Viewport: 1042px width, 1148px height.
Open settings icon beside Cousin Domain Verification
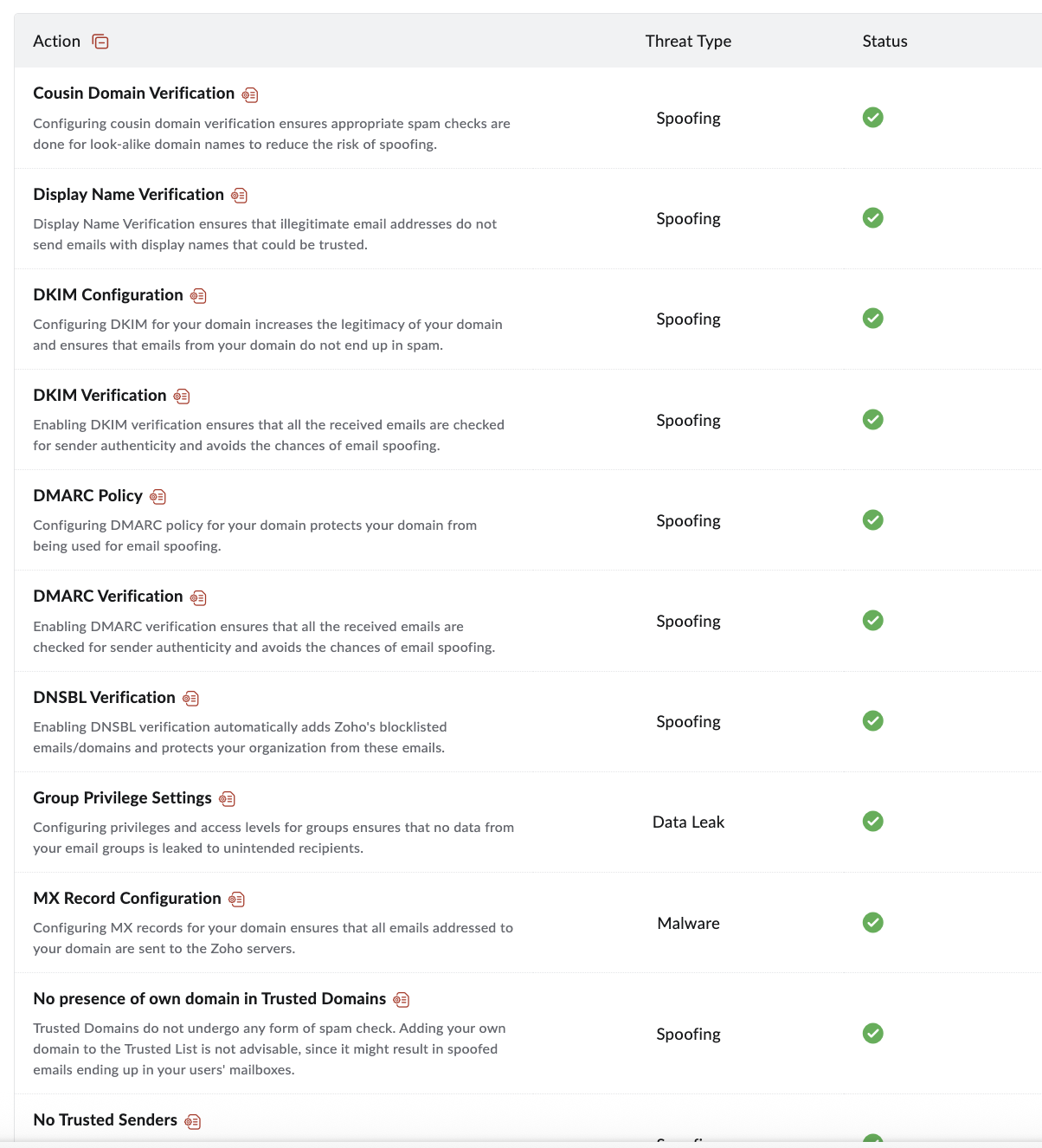tap(250, 94)
